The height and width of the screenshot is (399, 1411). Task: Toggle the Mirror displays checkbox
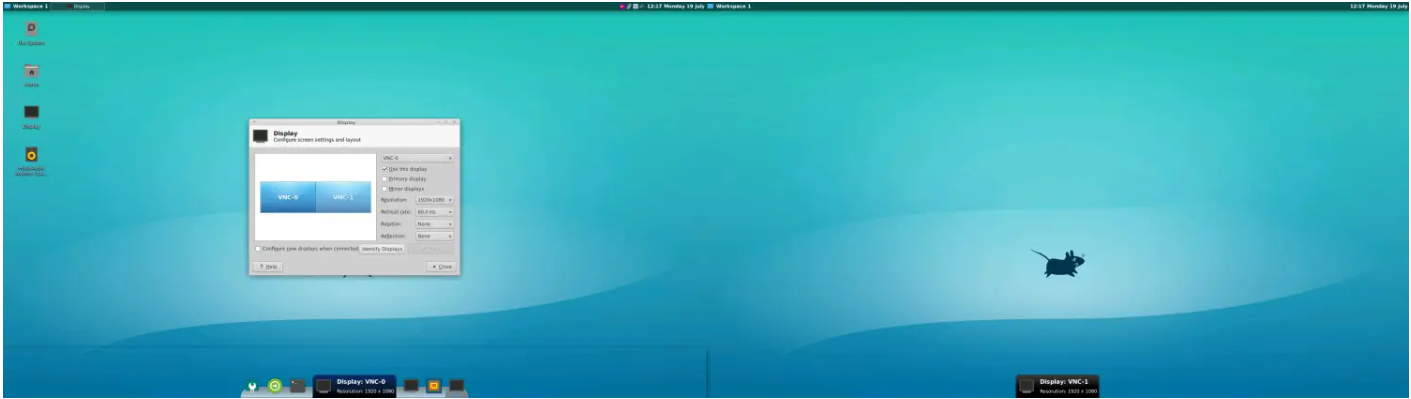click(385, 189)
